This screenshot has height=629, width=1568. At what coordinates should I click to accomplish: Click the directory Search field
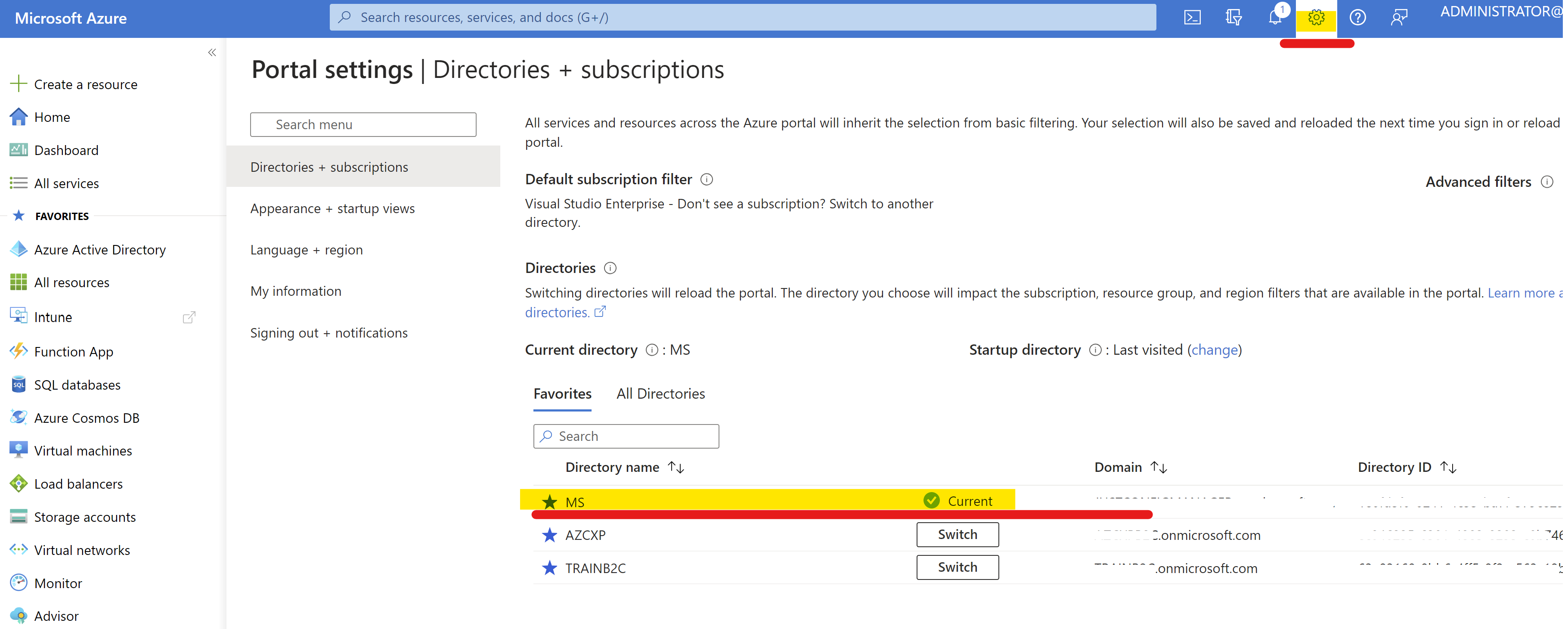pos(626,436)
